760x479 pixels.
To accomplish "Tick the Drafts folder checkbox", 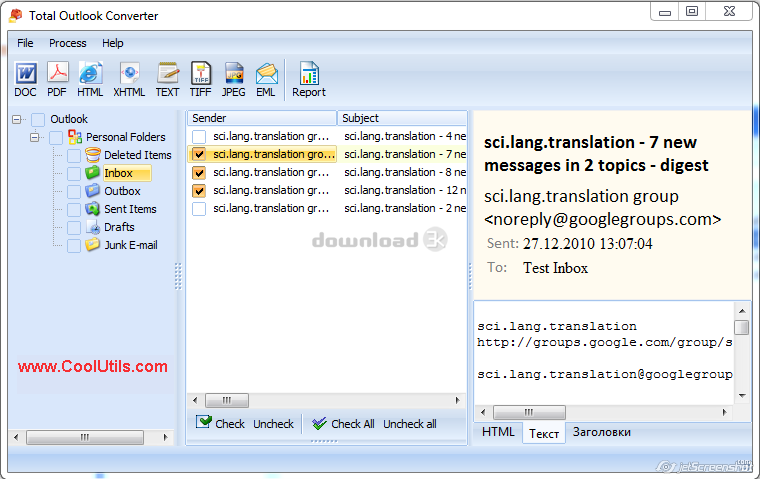I will pos(74,227).
